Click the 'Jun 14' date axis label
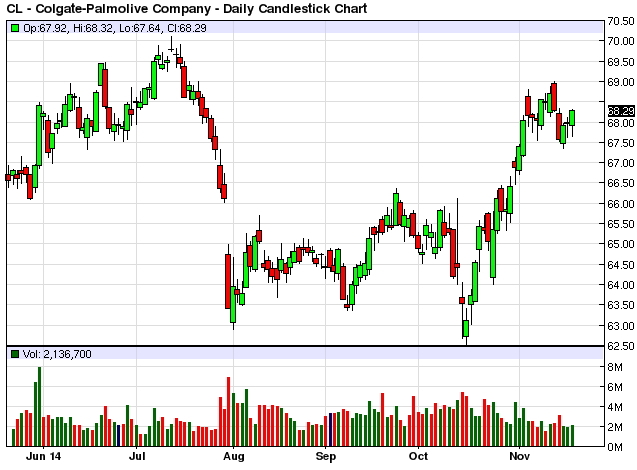Viewport: 637px width, 470px height. [x=43, y=456]
